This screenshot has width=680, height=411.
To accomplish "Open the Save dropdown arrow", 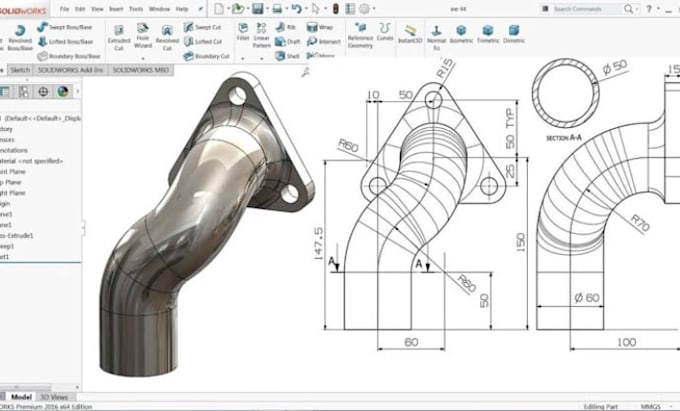I will [266, 9].
